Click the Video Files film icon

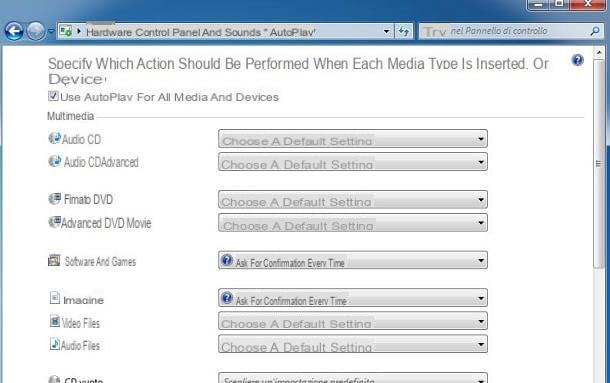click(54, 322)
